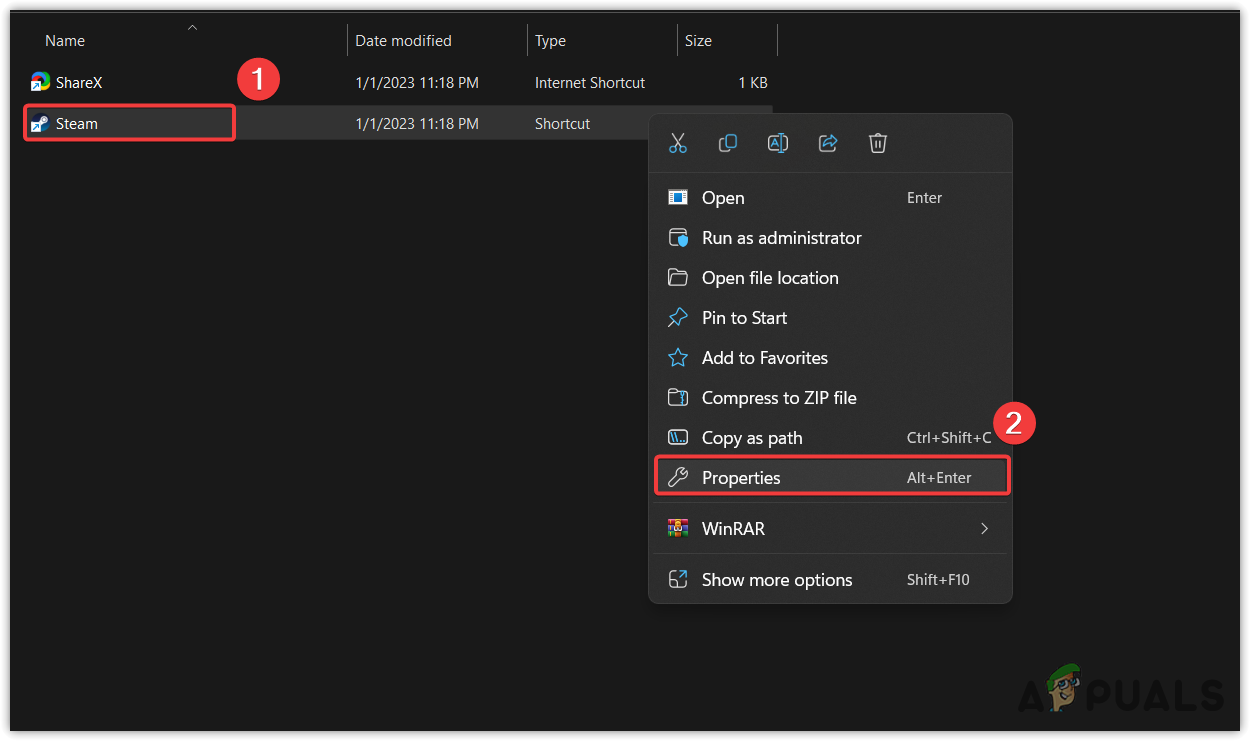Sort files by the Name column

pos(65,41)
